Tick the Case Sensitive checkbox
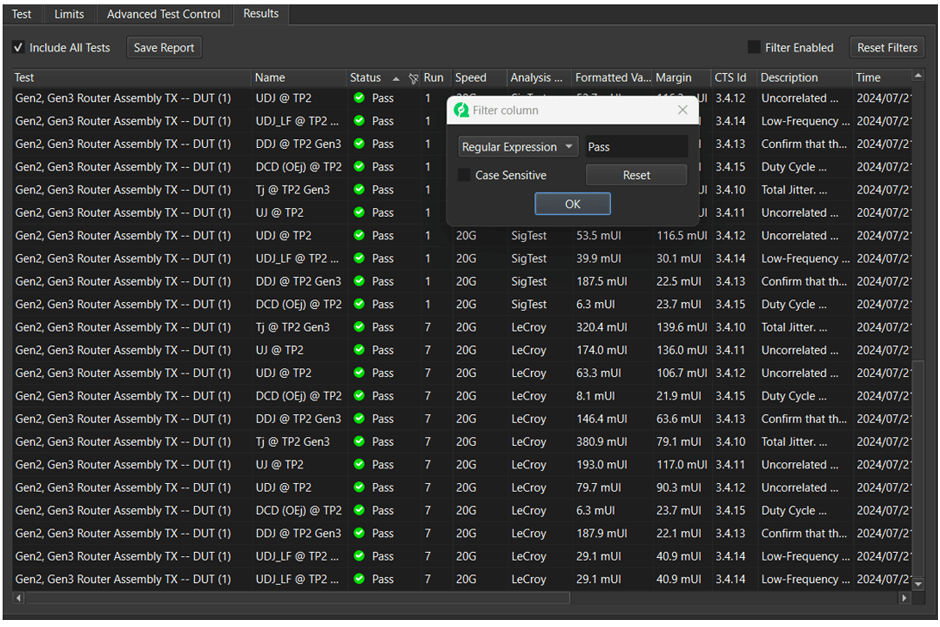 (464, 175)
